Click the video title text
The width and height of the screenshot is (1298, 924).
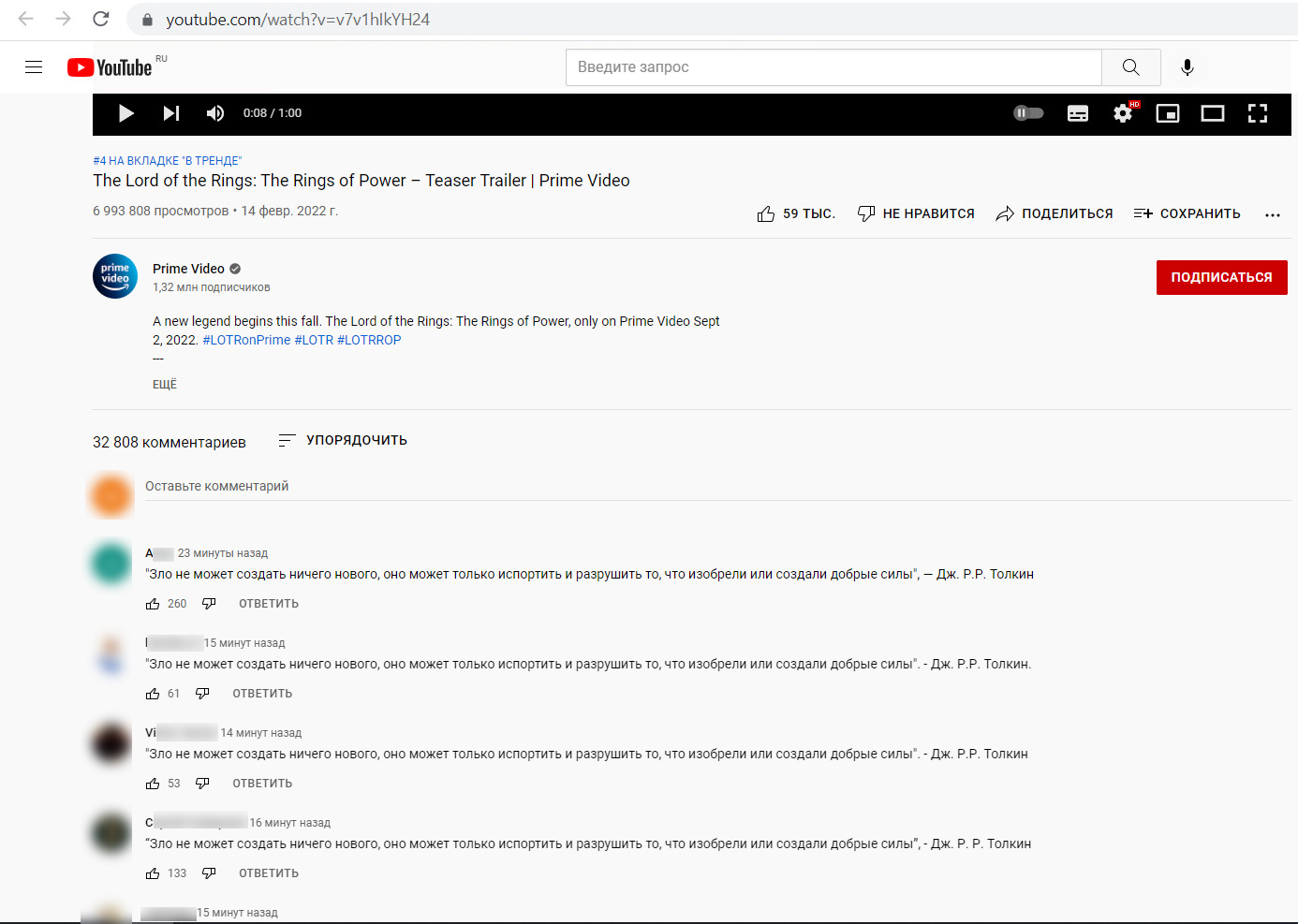(x=361, y=181)
